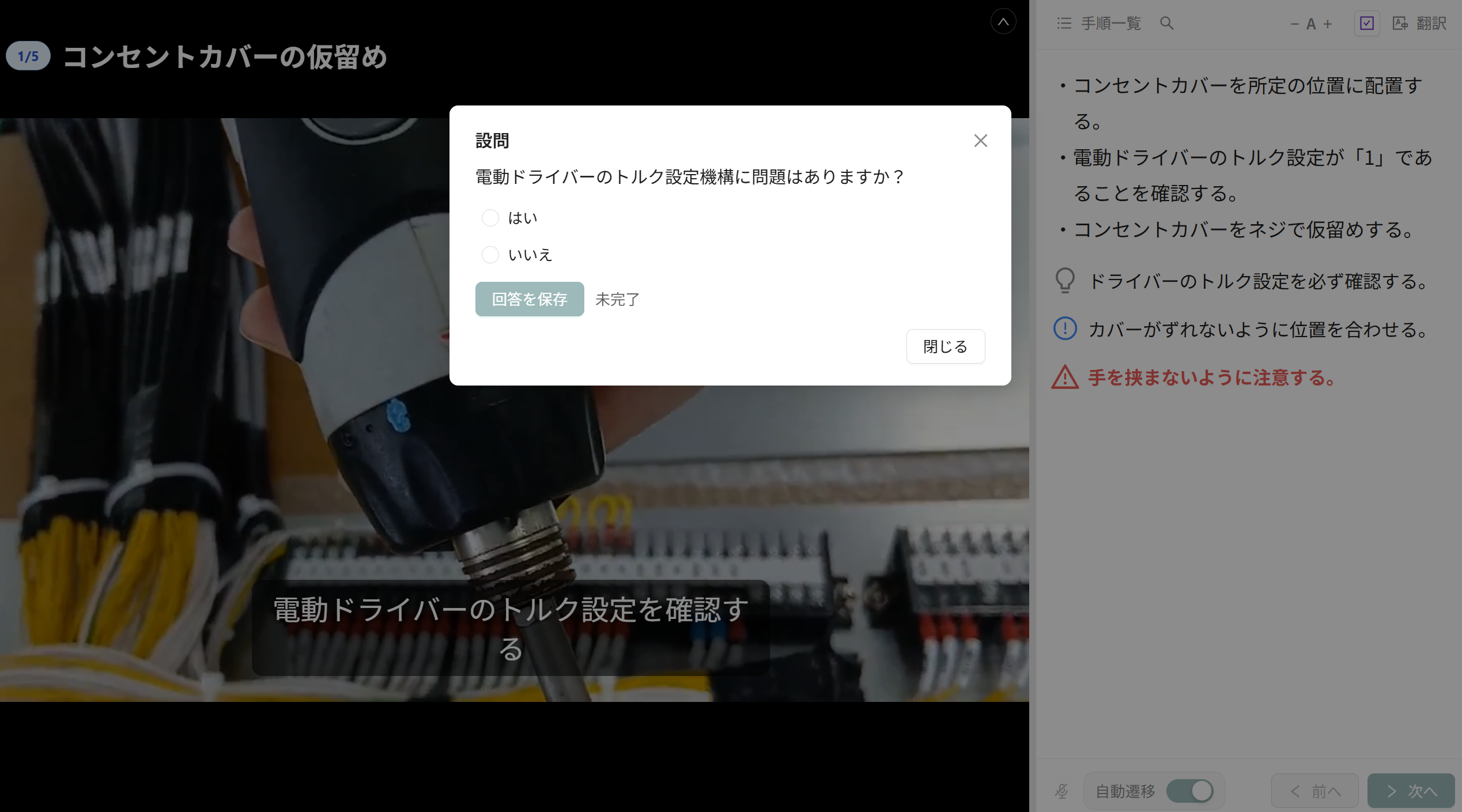Collapse header with the up chevron
This screenshot has height=812, width=1462.
click(1003, 21)
